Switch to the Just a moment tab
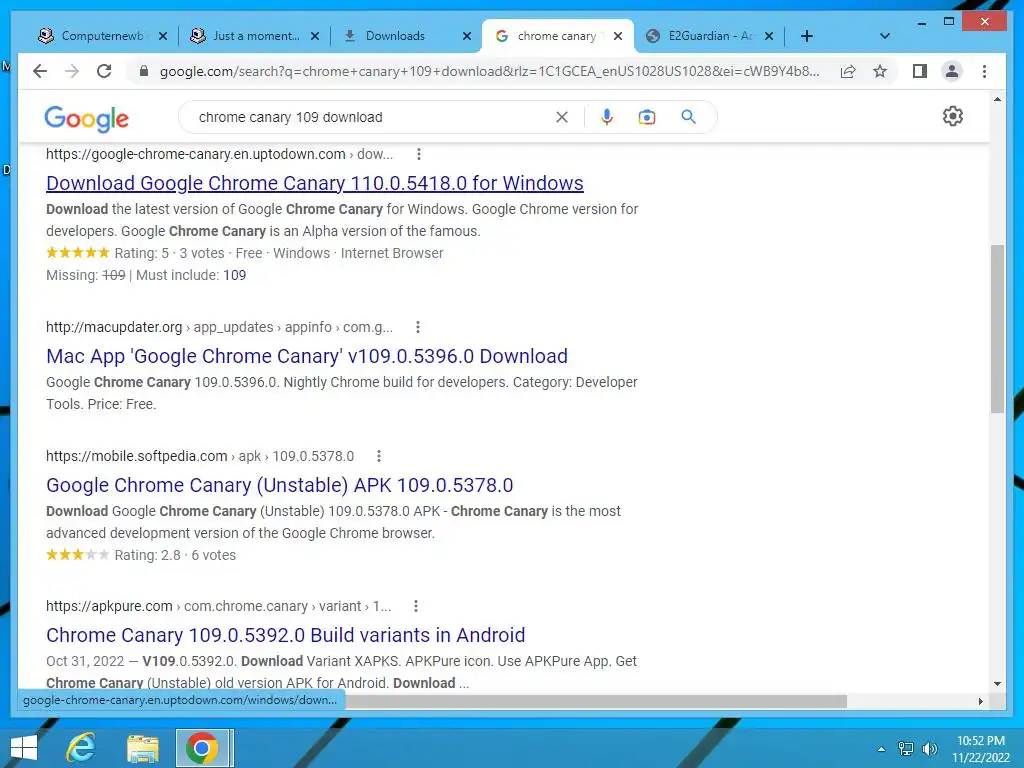 (255, 36)
